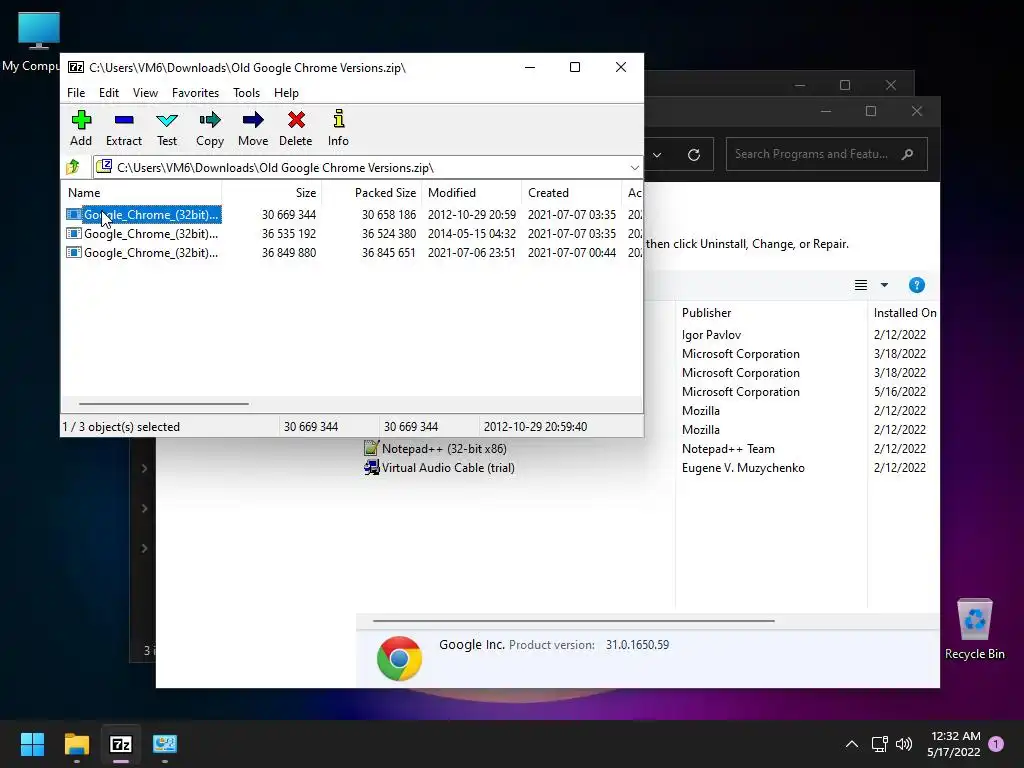Select Chrome file sized 36 849 880
Image resolution: width=1024 pixels, height=768 pixels.
353,252
